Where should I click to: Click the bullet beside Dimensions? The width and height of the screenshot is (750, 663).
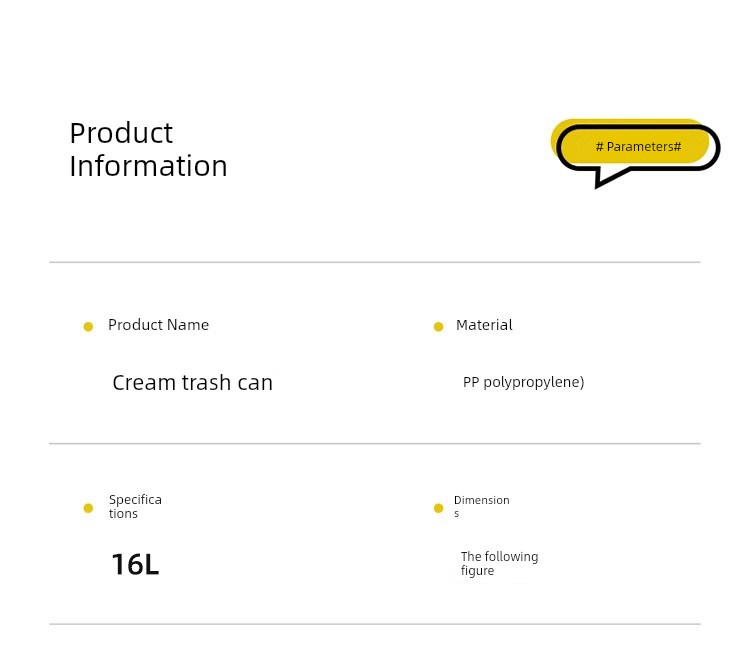coord(438,508)
